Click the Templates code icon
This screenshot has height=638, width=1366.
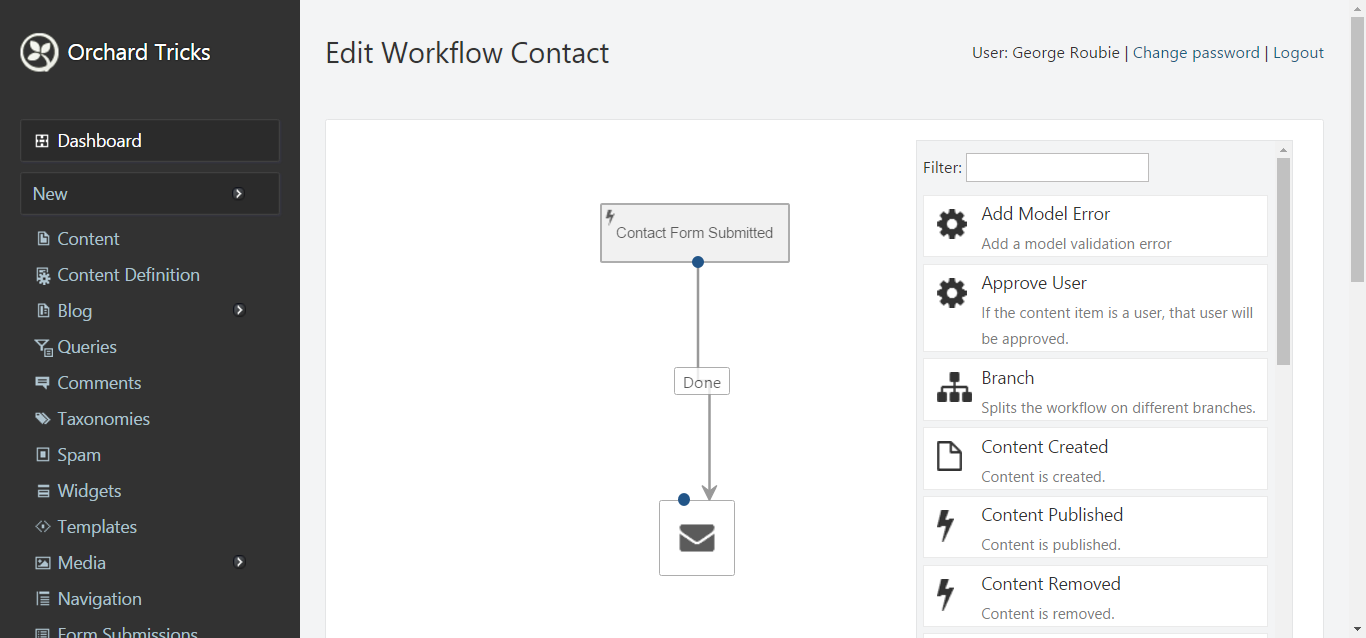click(43, 527)
